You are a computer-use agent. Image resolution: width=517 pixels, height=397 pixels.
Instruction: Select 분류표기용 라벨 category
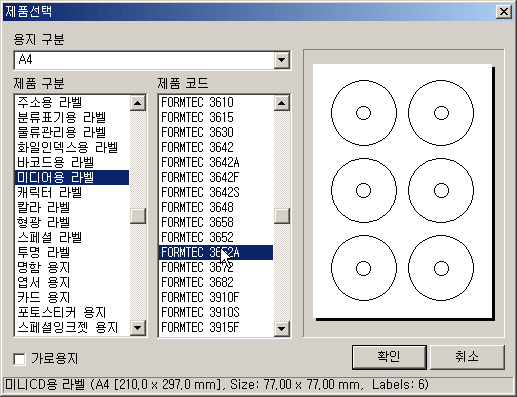click(x=72, y=117)
